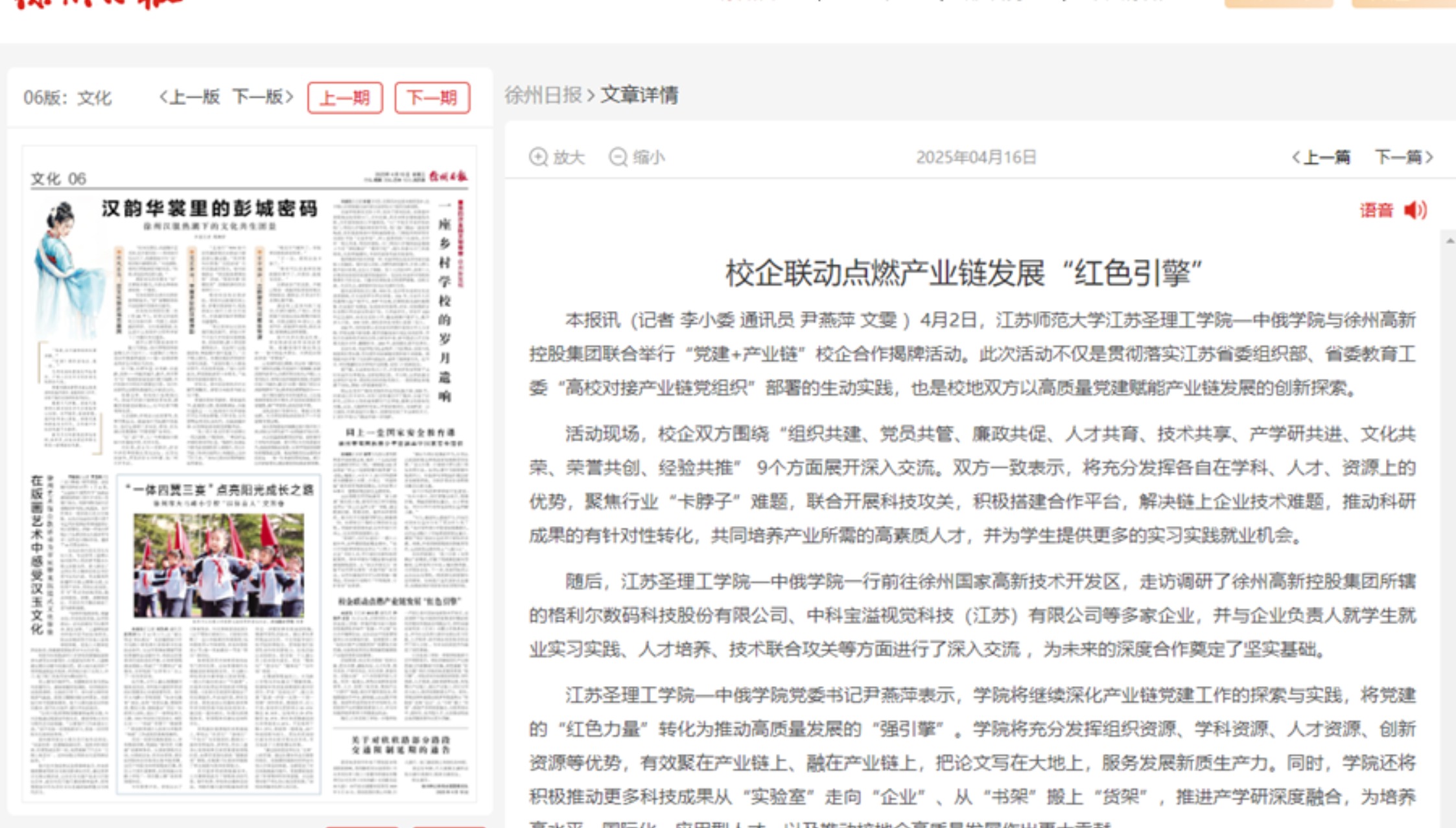This screenshot has height=828, width=1456.
Task: Play article audio with speaker icon
Action: [x=1416, y=210]
